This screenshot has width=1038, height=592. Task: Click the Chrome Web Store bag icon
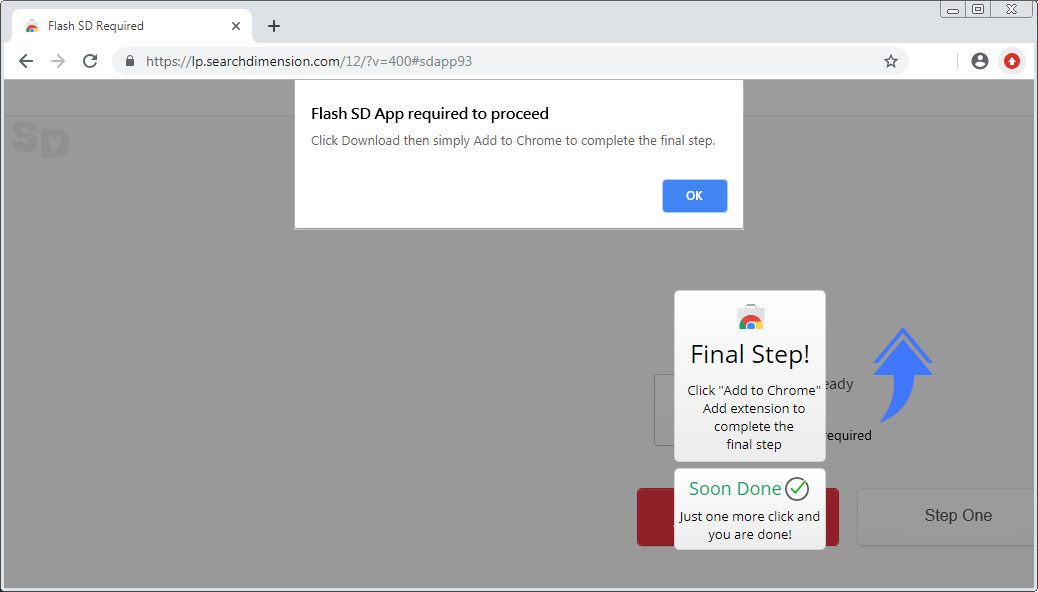751,317
